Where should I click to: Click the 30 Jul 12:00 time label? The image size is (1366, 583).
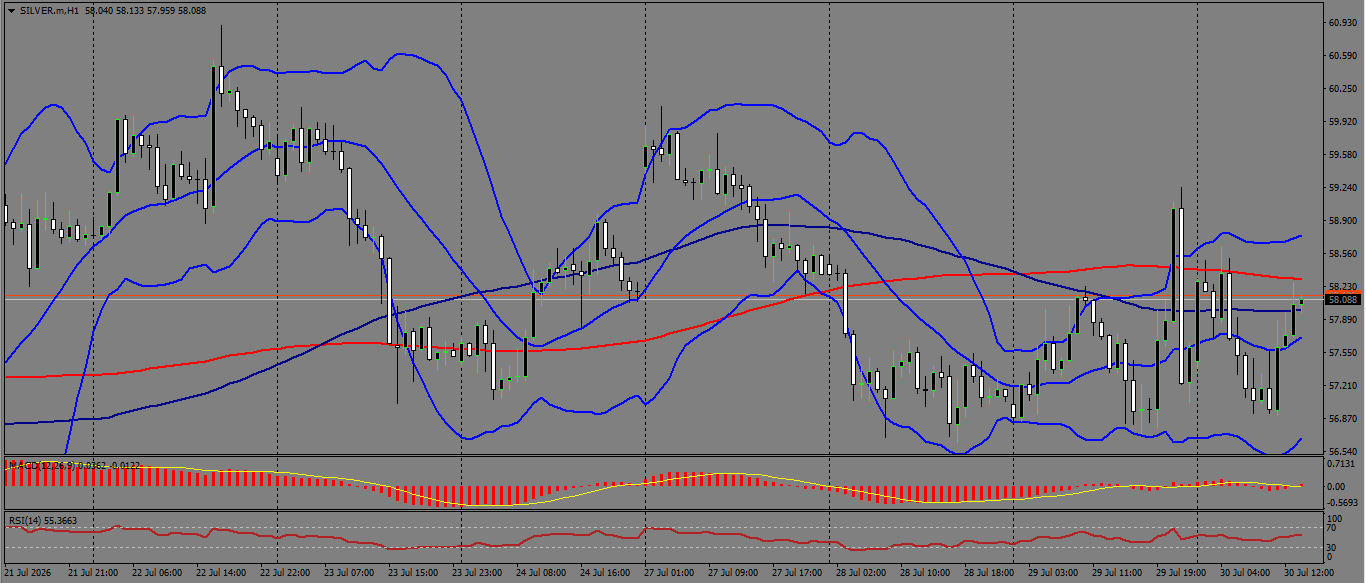point(1308,574)
